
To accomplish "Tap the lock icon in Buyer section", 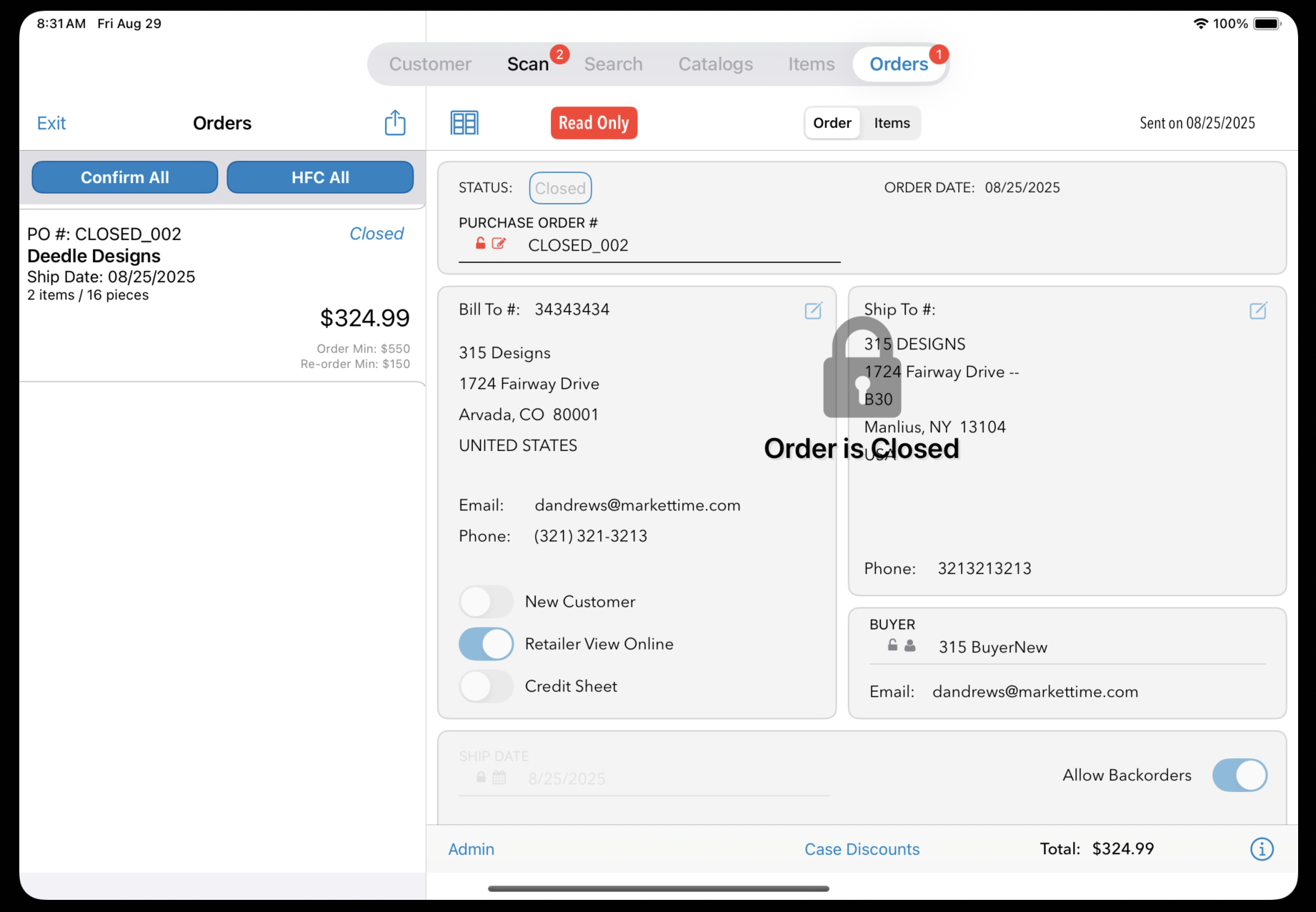I will 892,645.
